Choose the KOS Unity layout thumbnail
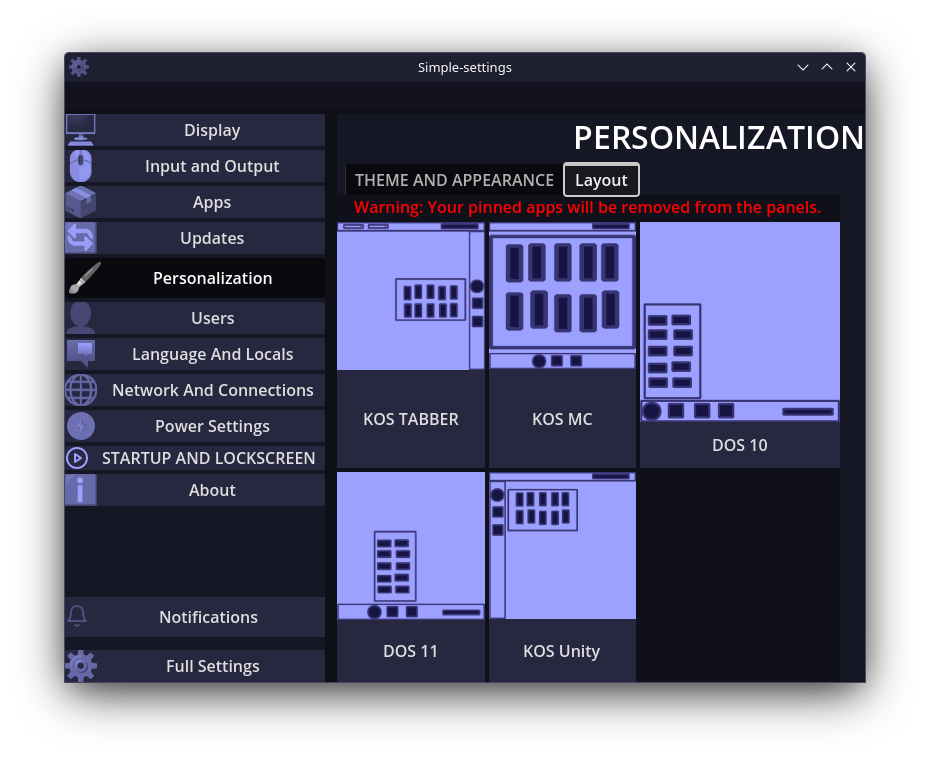 click(562, 546)
